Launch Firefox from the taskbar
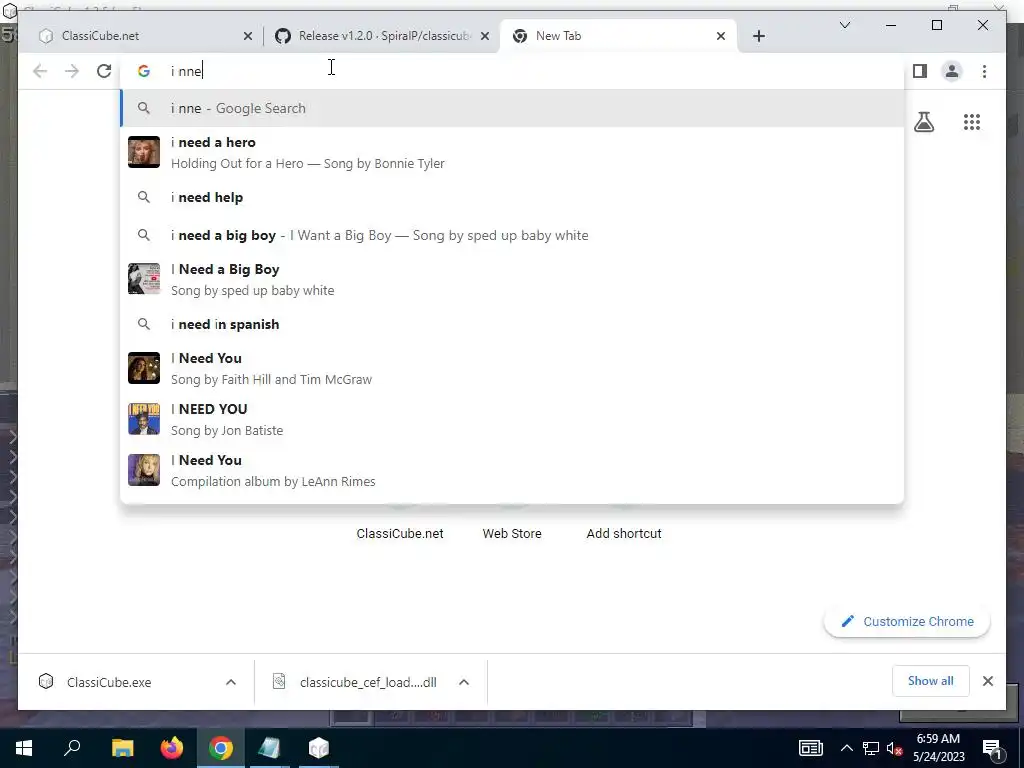Image resolution: width=1024 pixels, height=768 pixels. [x=172, y=748]
